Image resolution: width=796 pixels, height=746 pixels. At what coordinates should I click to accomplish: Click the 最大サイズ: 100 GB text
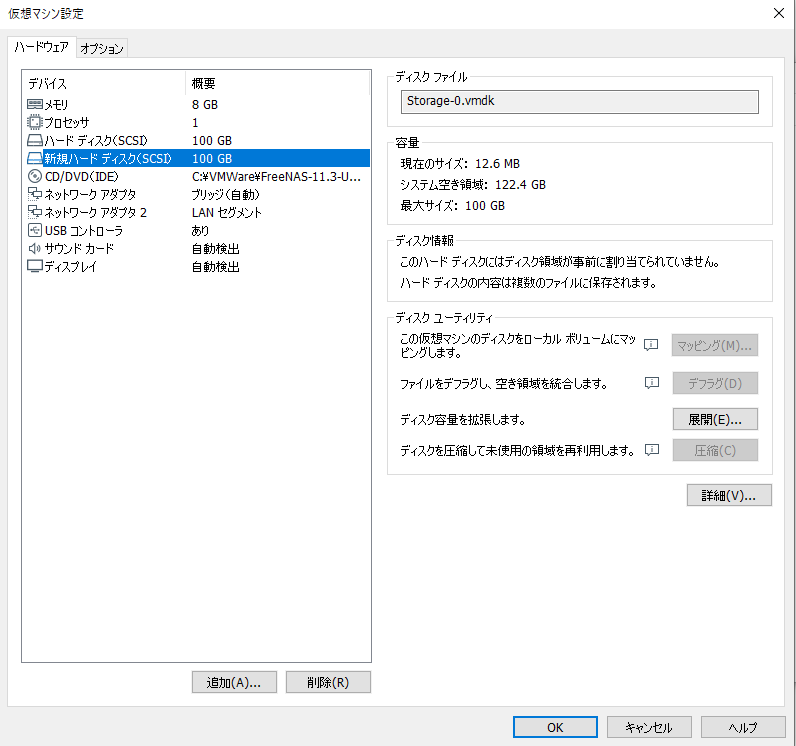[x=452, y=206]
